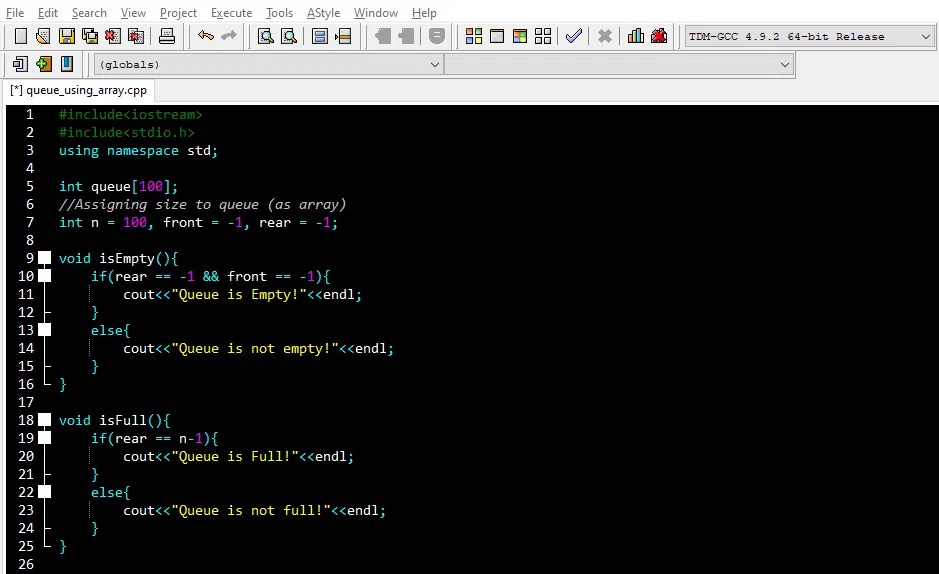Stop execution with the gray X icon
This screenshot has height=574, width=939.
(605, 37)
